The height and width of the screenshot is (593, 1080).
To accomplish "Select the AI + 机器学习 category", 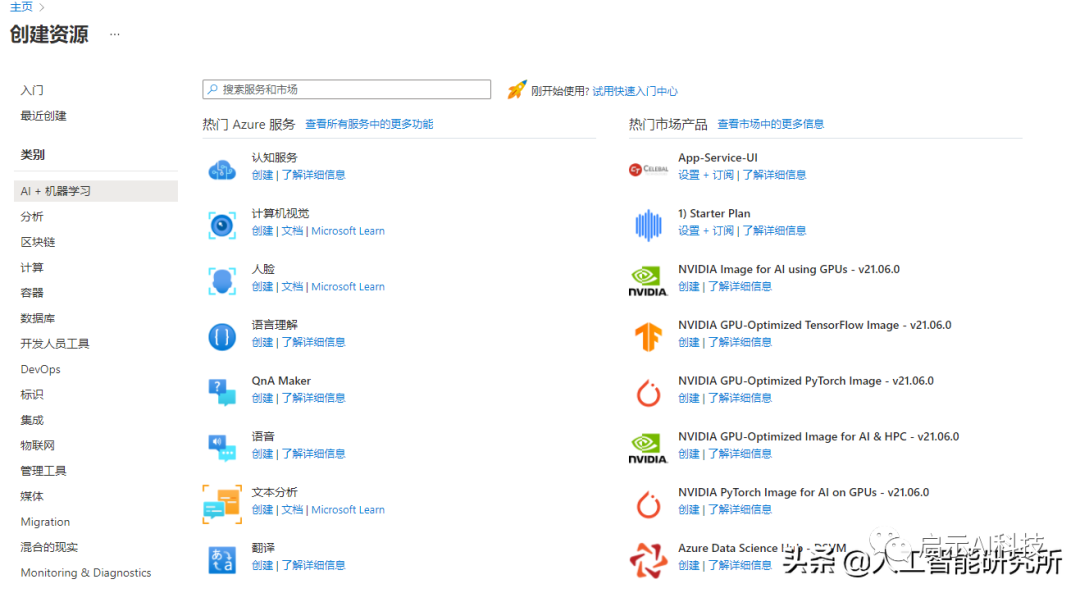I will (x=96, y=191).
